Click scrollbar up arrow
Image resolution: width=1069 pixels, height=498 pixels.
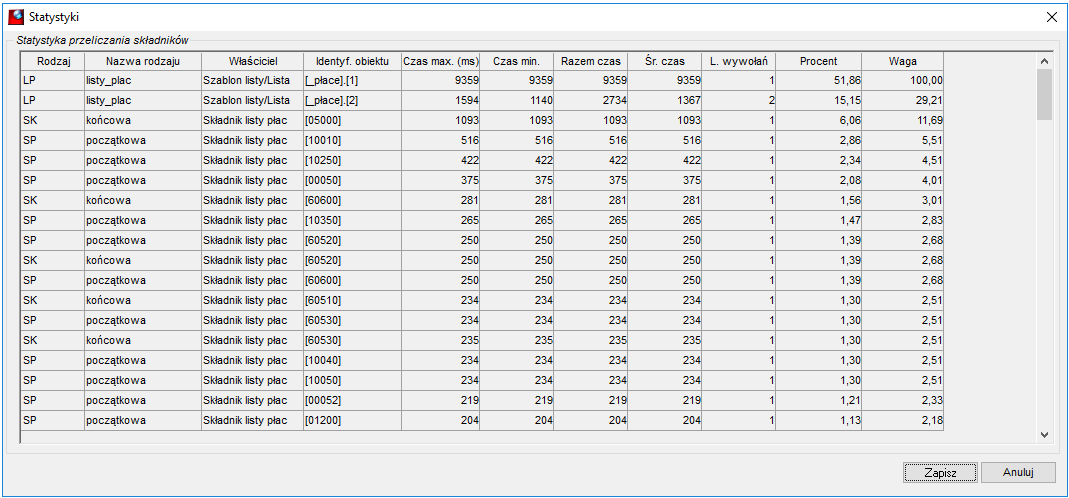pos(1044,61)
